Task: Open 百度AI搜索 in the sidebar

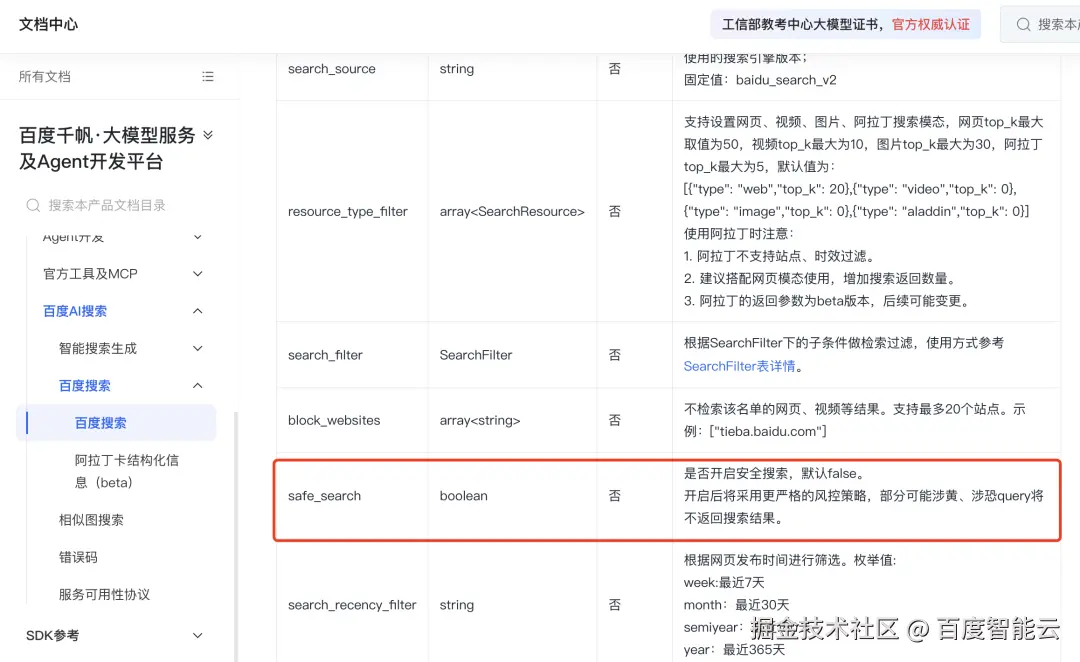Action: (75, 311)
